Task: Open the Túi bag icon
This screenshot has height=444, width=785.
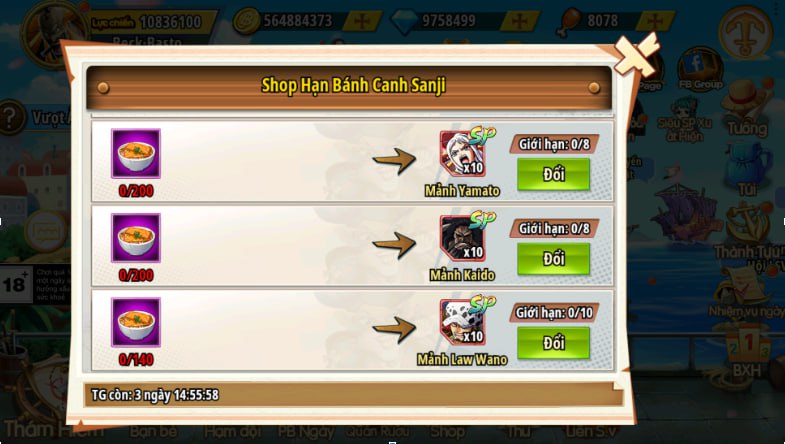Action: tap(747, 169)
